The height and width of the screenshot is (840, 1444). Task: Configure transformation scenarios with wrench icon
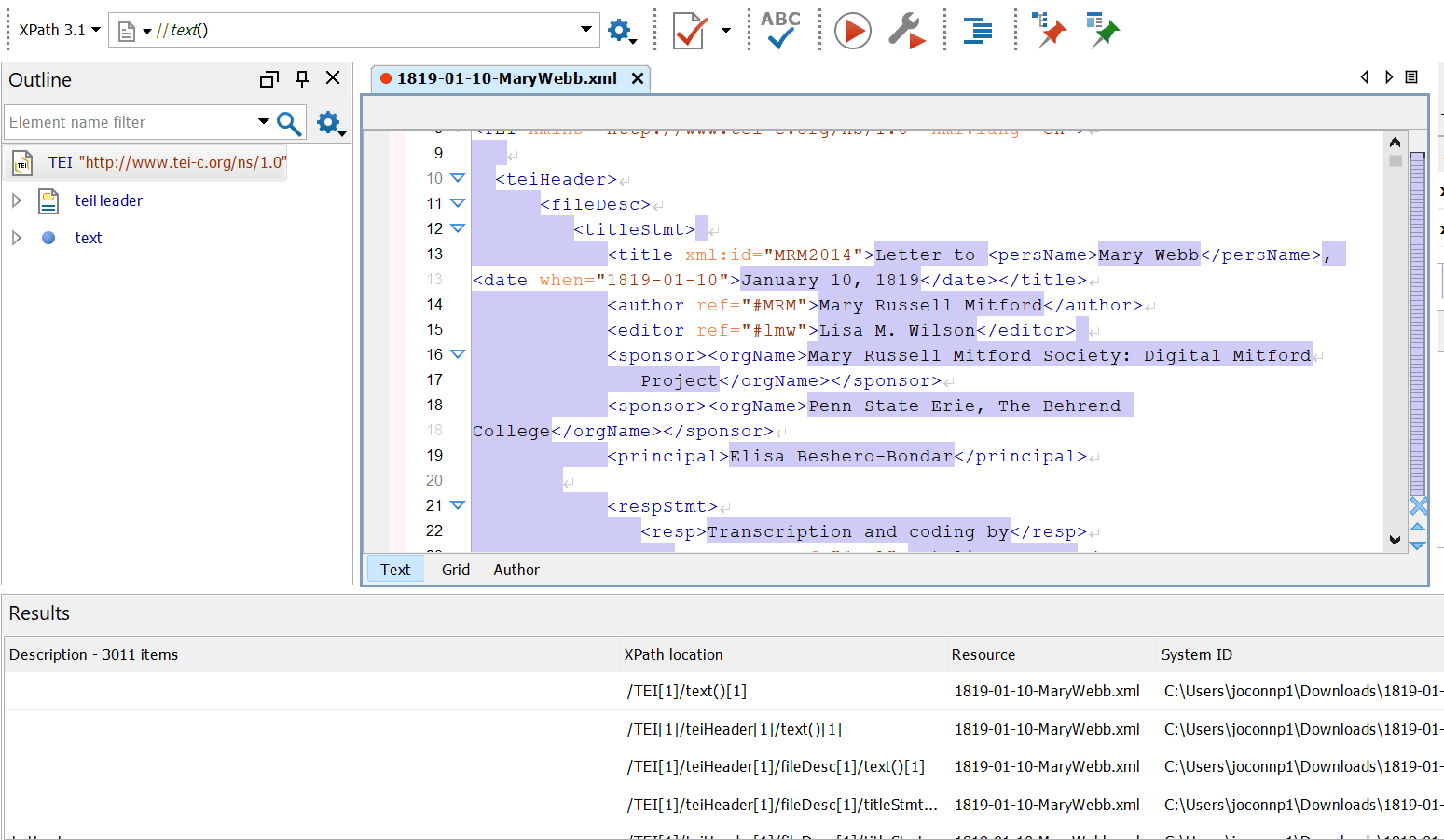click(x=906, y=31)
